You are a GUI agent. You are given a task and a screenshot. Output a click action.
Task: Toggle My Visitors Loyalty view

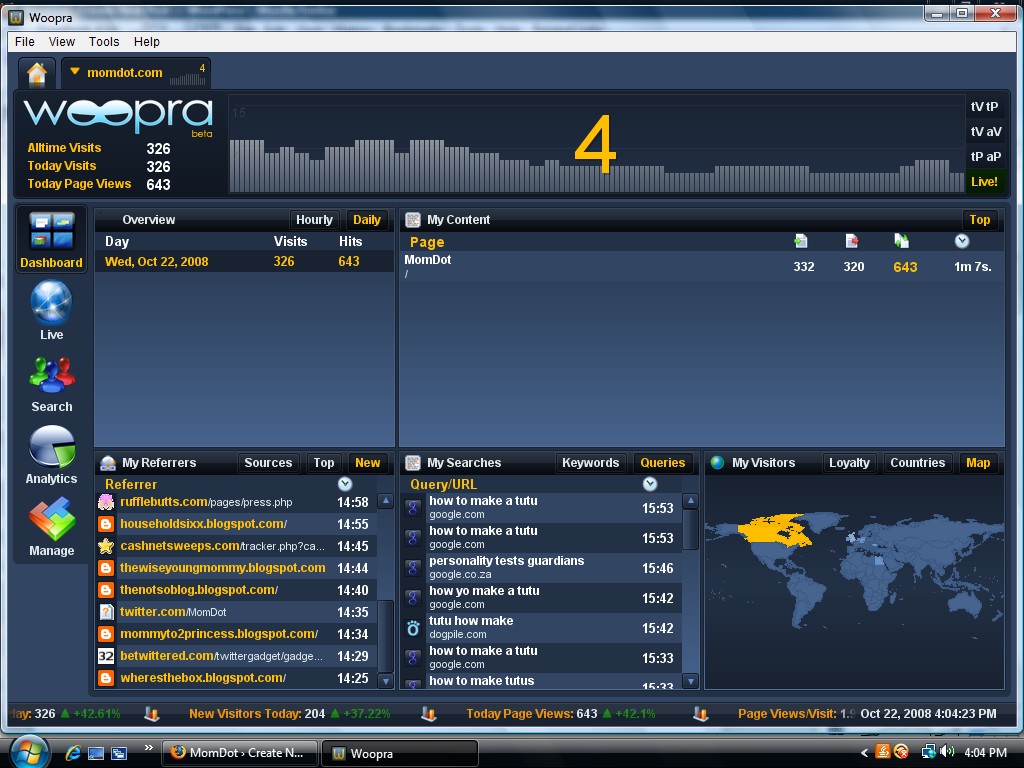[x=849, y=463]
